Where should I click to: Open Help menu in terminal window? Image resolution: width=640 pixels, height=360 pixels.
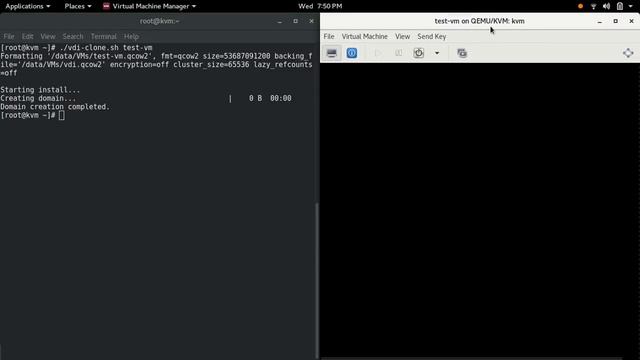click(131, 36)
